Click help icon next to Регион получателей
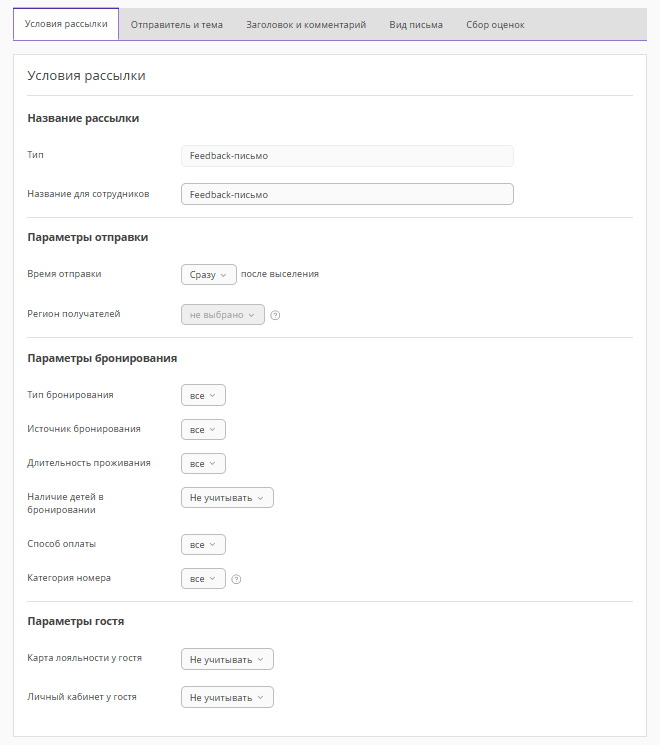This screenshot has width=660, height=745. [275, 315]
